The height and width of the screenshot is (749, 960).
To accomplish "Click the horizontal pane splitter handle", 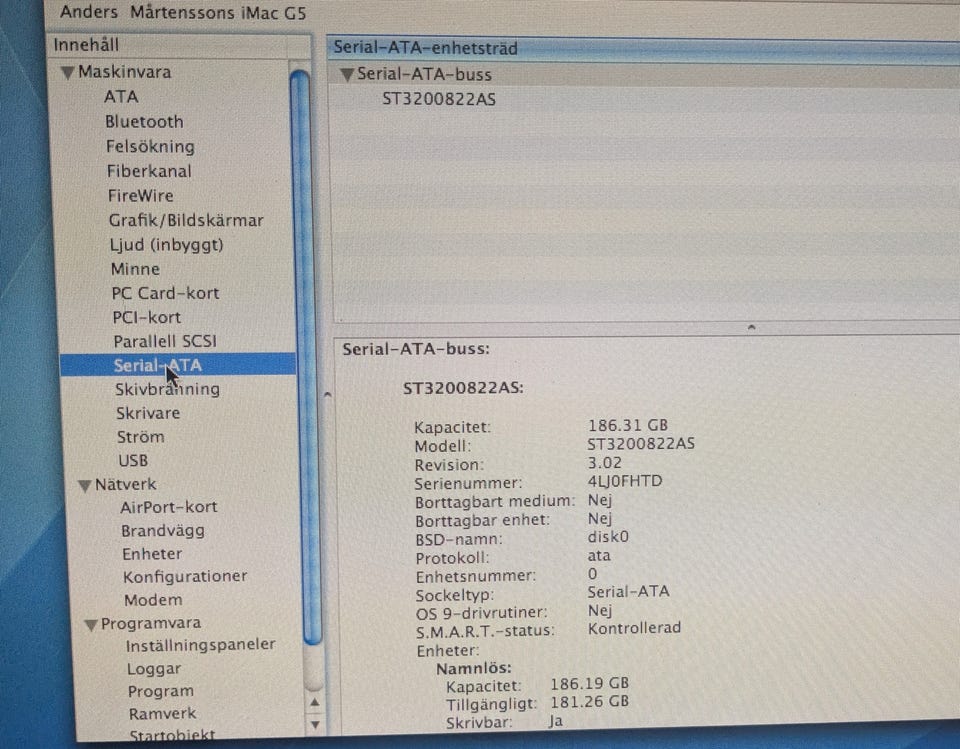I will 751,328.
